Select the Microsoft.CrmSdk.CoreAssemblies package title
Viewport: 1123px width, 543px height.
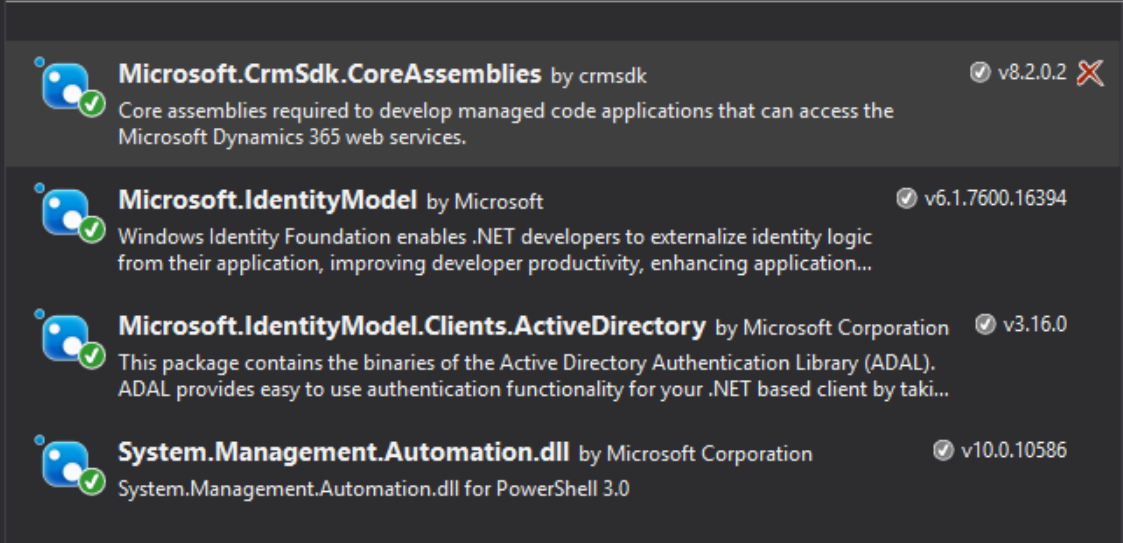[x=329, y=74]
